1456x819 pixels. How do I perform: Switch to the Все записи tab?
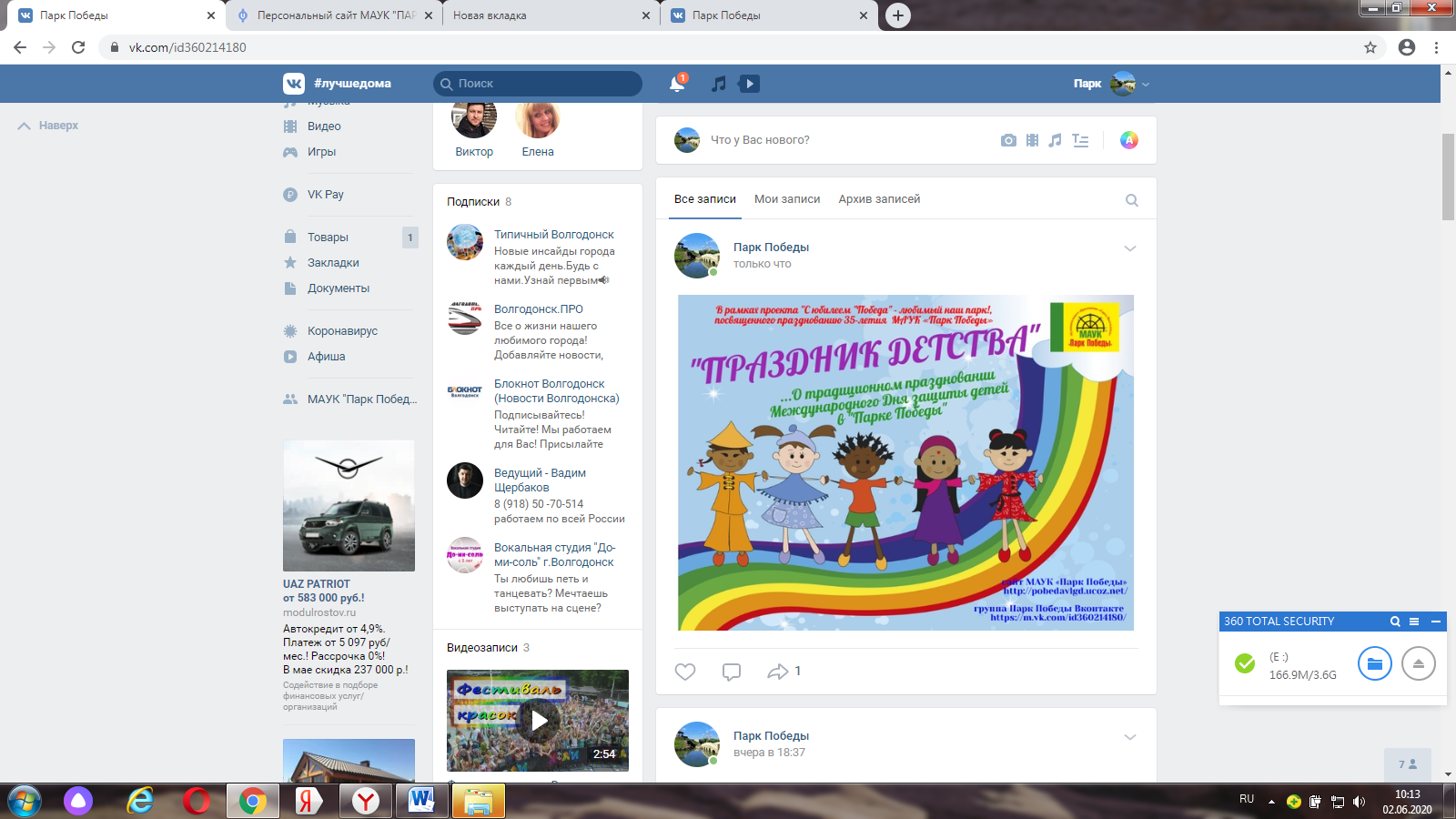pos(705,199)
